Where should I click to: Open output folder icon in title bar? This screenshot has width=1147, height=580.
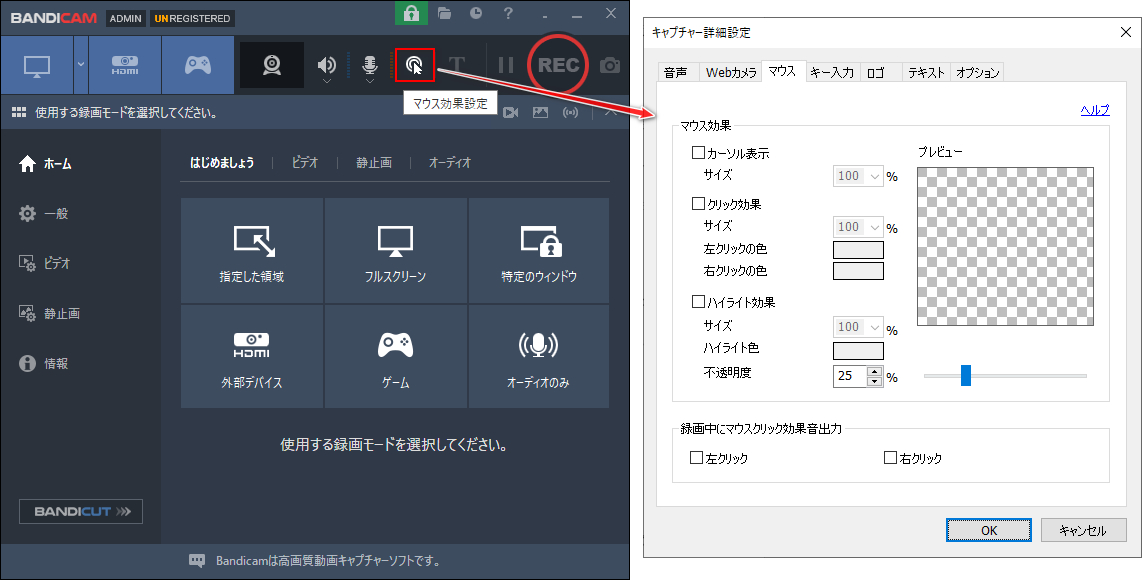444,13
